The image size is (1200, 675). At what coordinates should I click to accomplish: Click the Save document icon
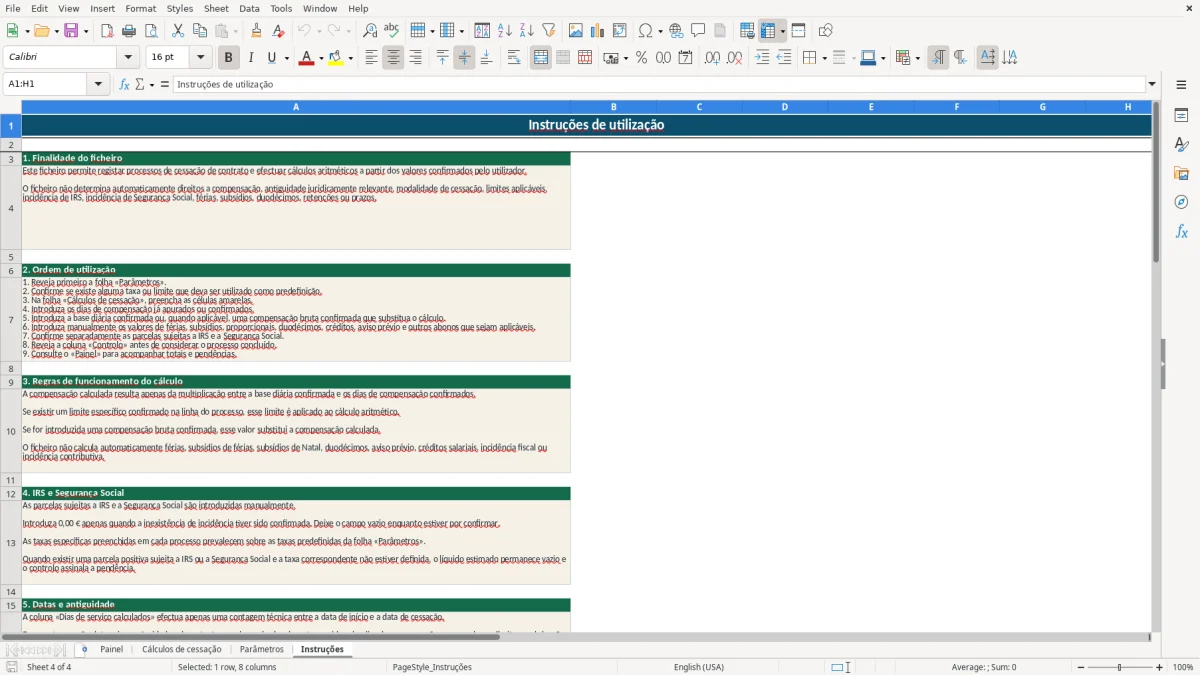71,31
